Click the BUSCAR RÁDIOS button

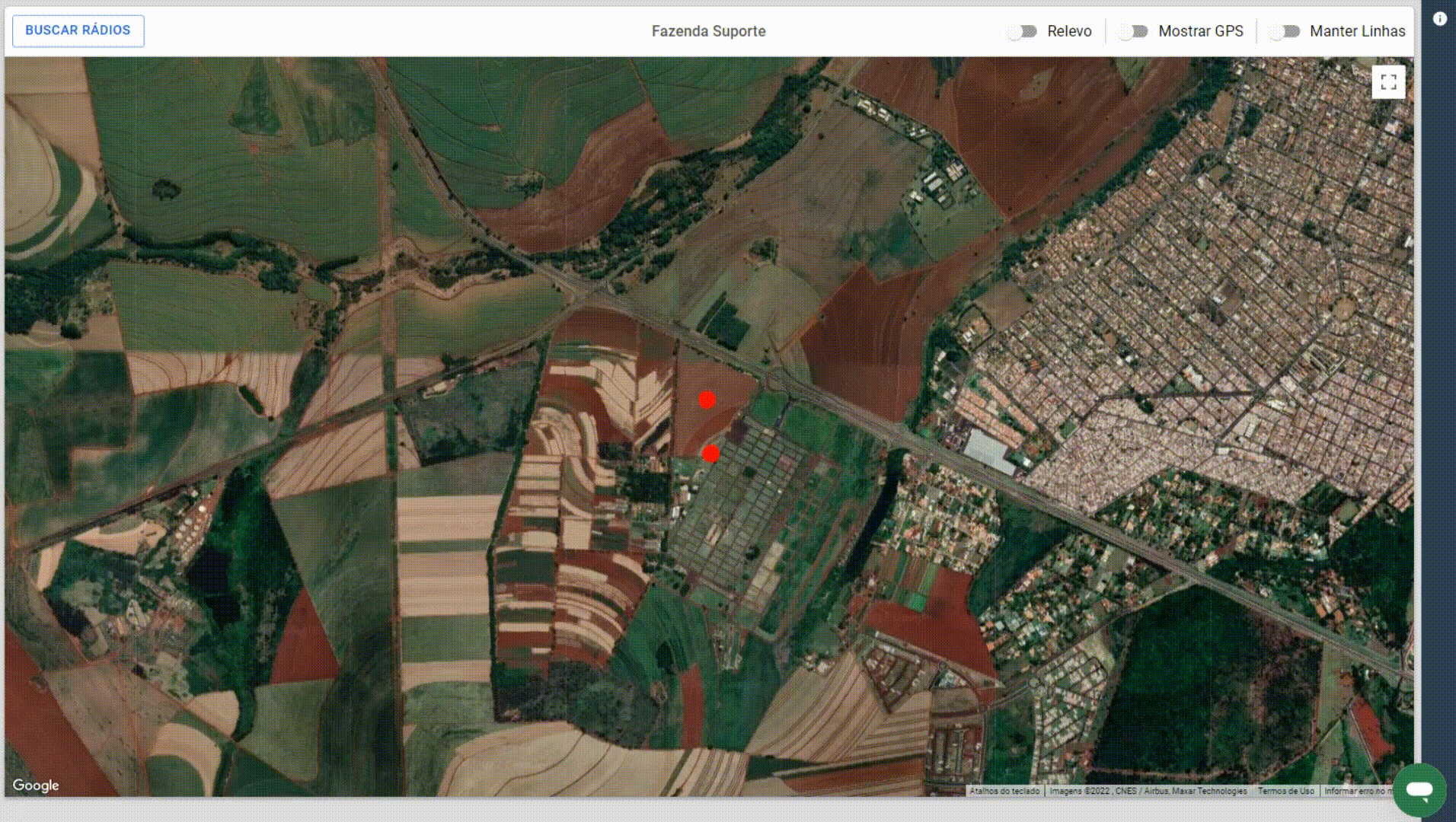pos(78,30)
